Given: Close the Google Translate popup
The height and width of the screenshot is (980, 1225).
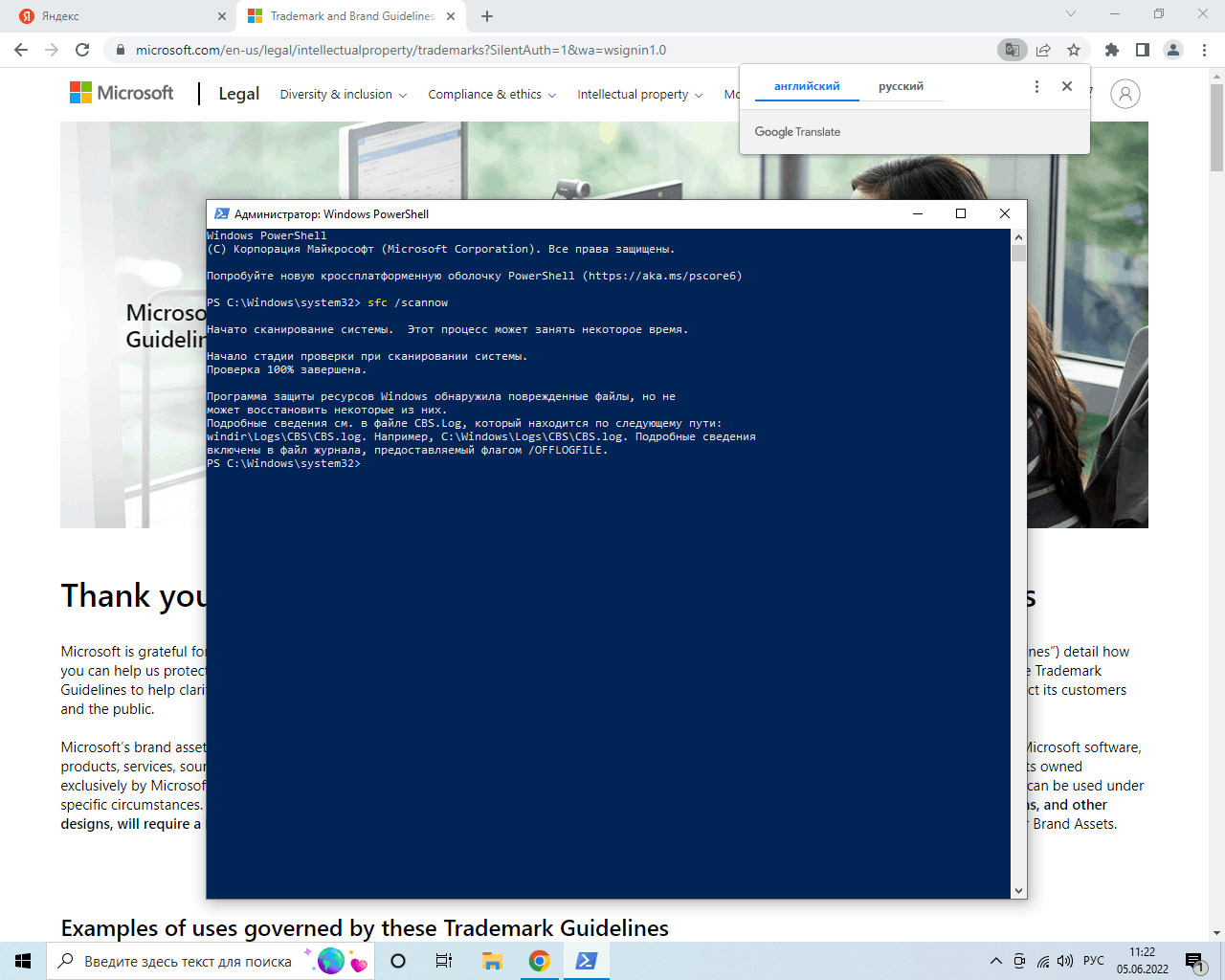Looking at the screenshot, I should (1067, 86).
